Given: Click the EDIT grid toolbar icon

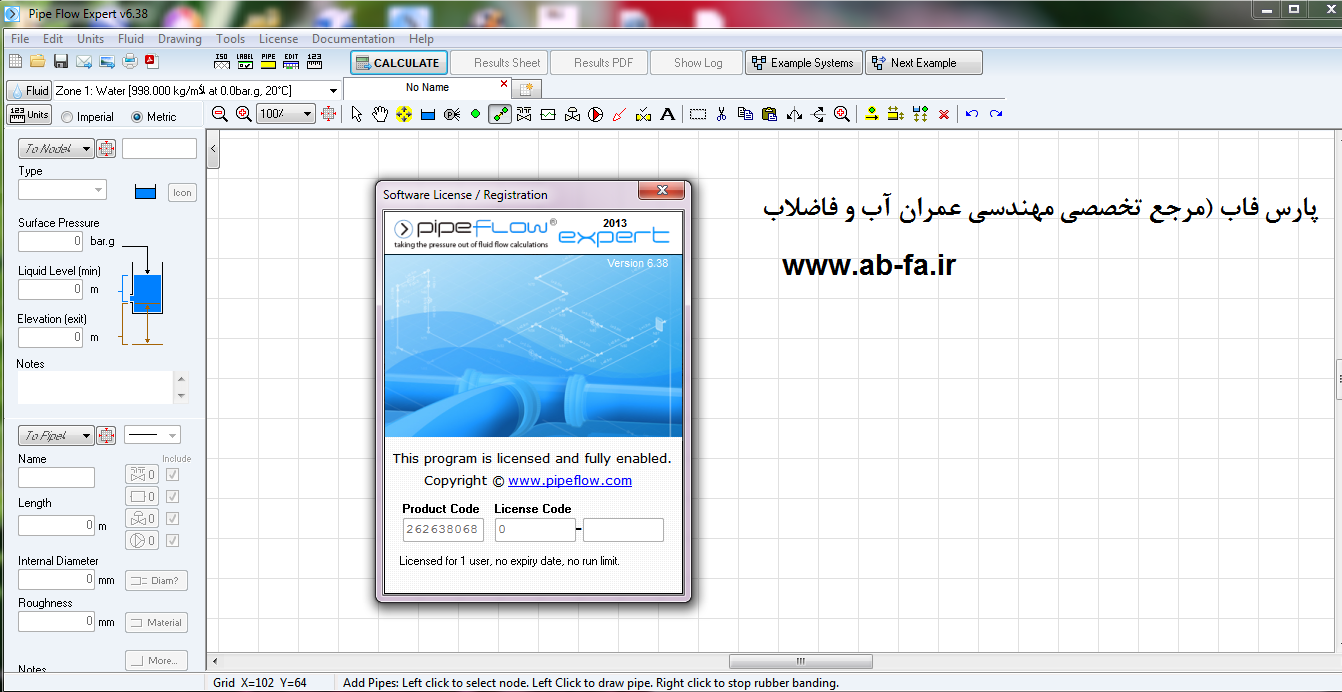Looking at the screenshot, I should coord(291,61).
